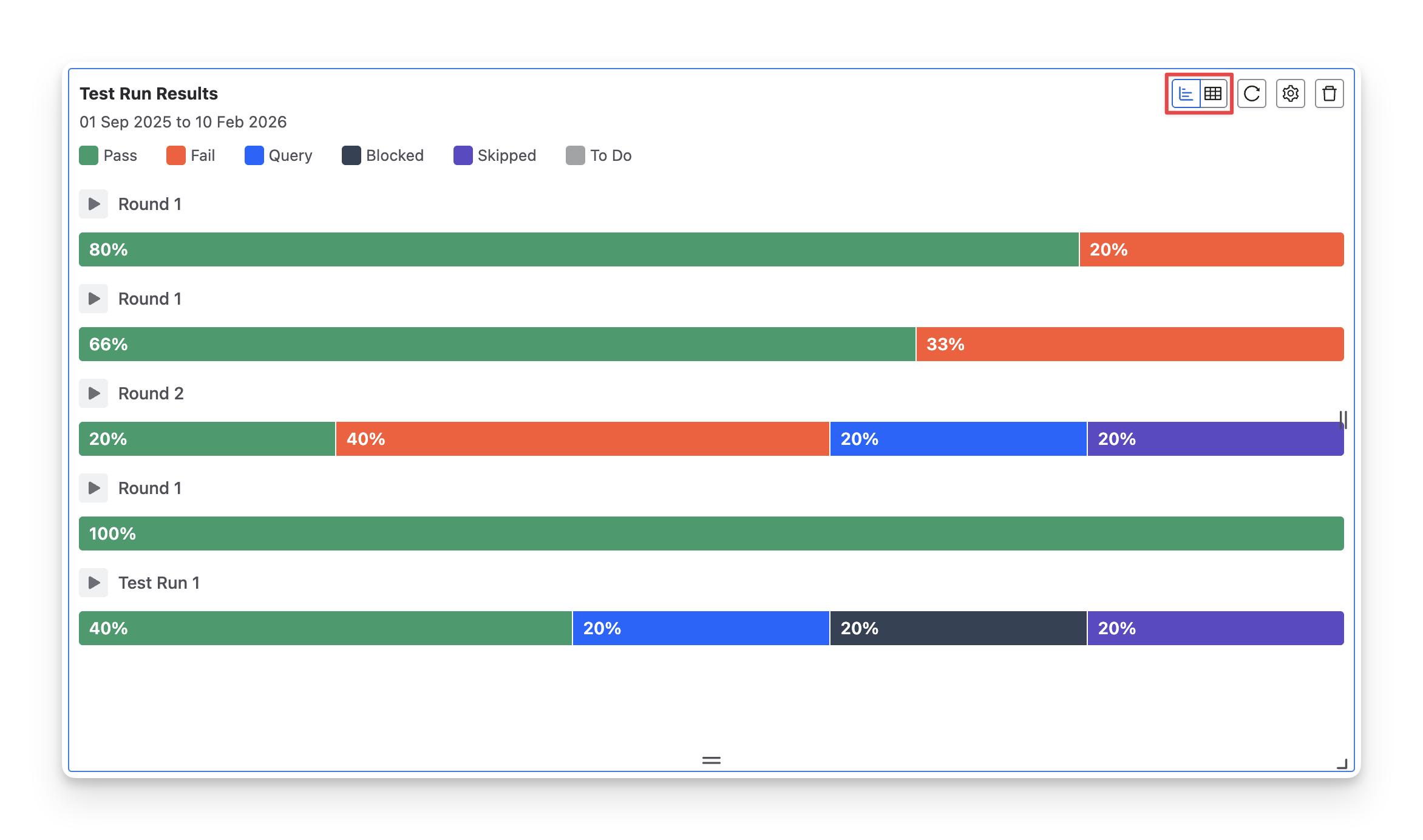Click the Pass legend green swatch
This screenshot has height=840, width=1423.
coord(89,155)
